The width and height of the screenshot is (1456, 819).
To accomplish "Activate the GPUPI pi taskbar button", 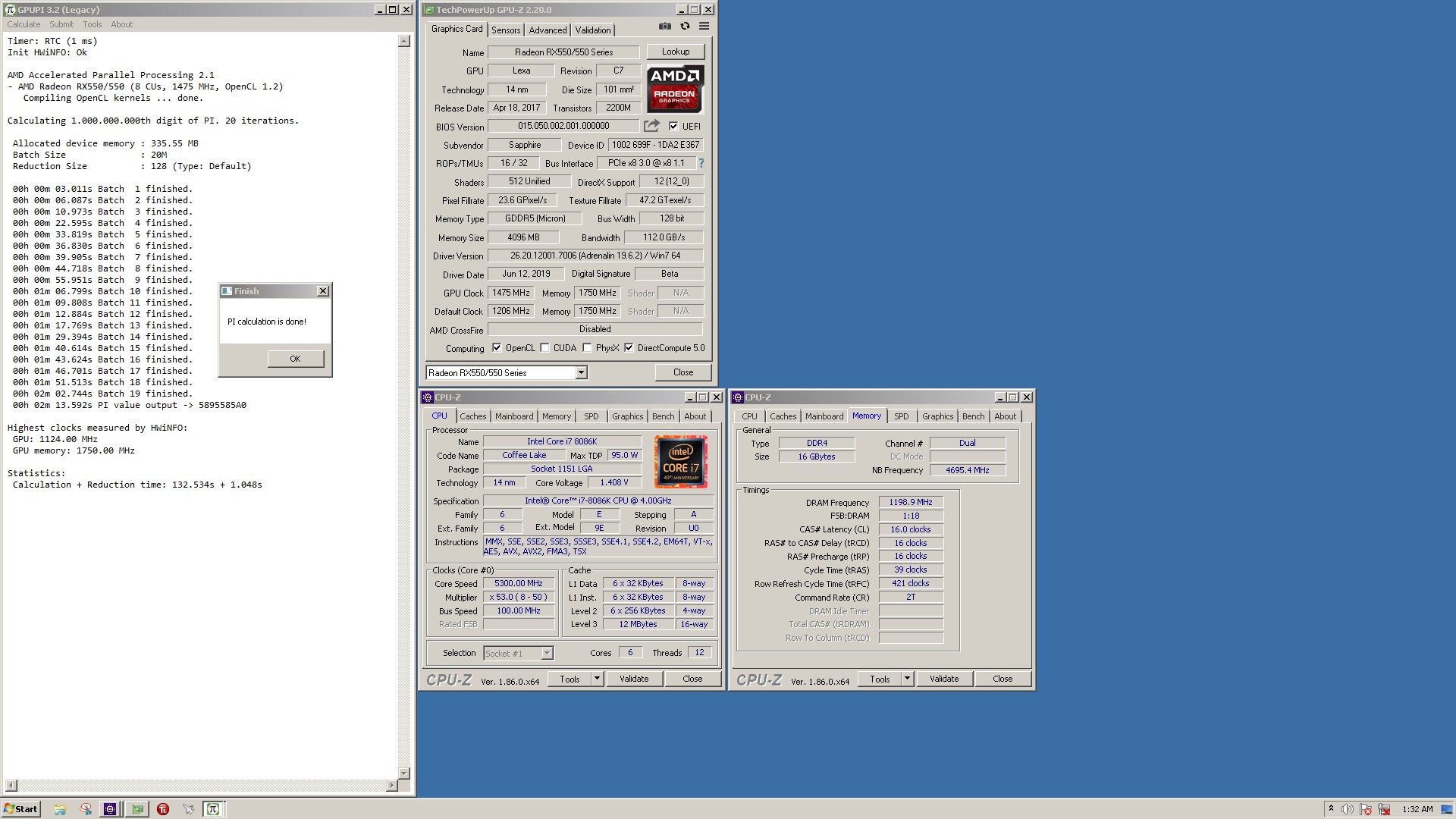I will coord(213,809).
